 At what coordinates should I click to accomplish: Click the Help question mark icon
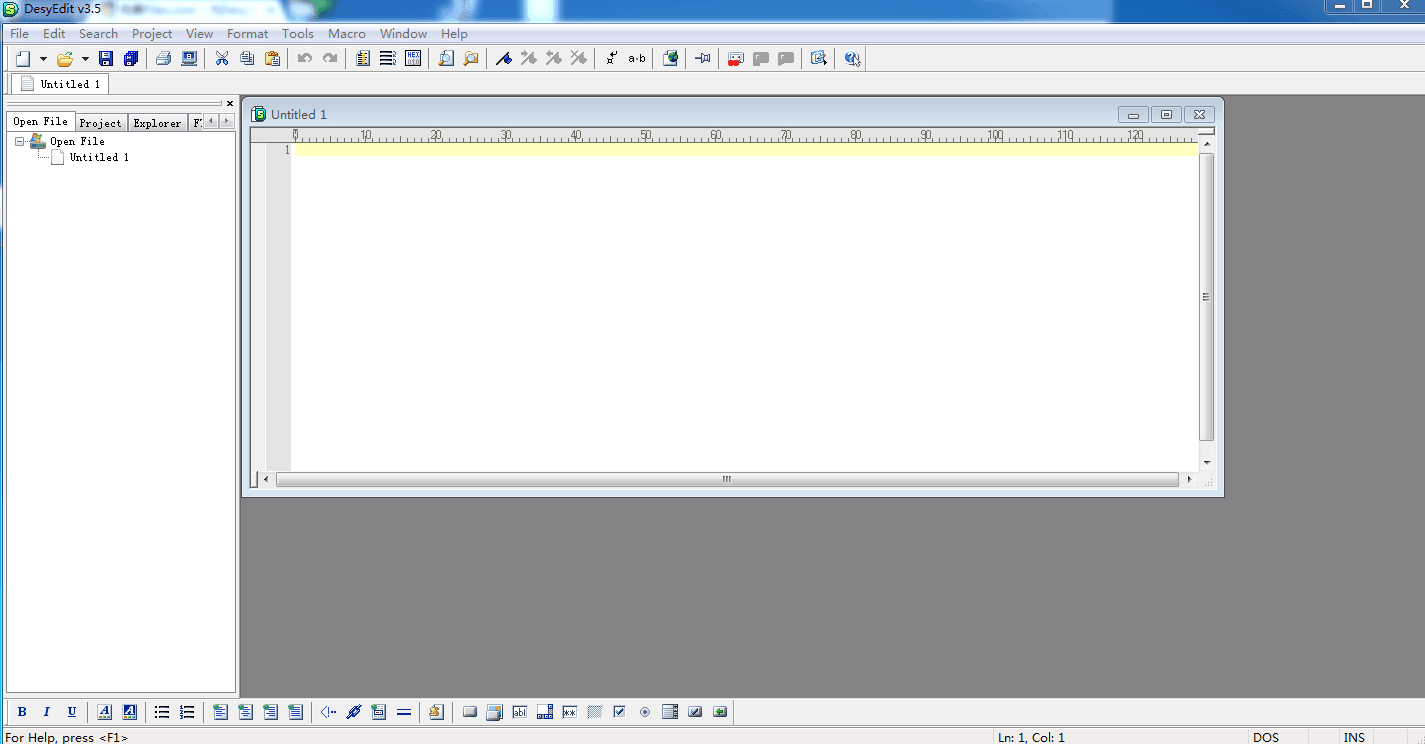pyautogui.click(x=852, y=59)
